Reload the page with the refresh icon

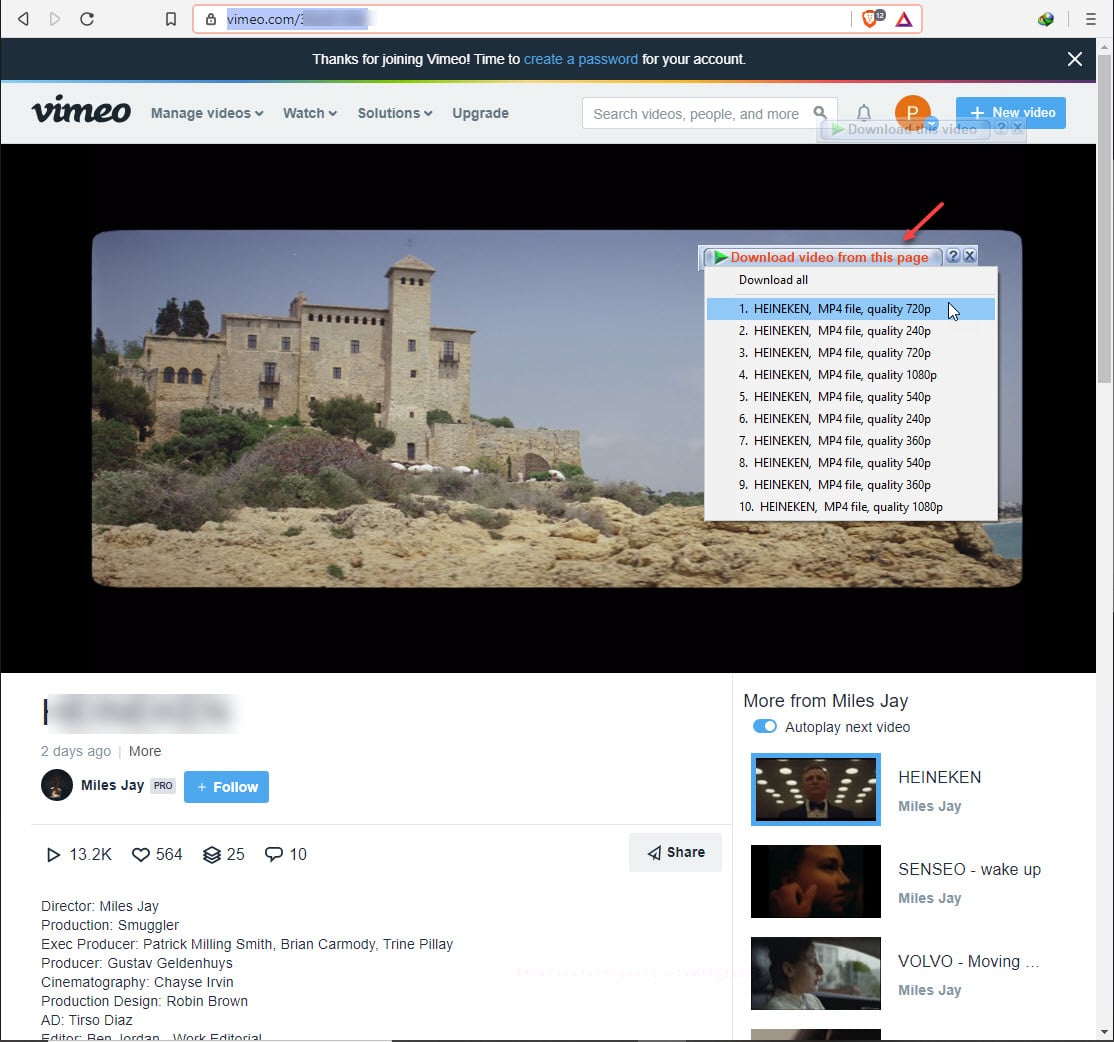click(x=87, y=19)
